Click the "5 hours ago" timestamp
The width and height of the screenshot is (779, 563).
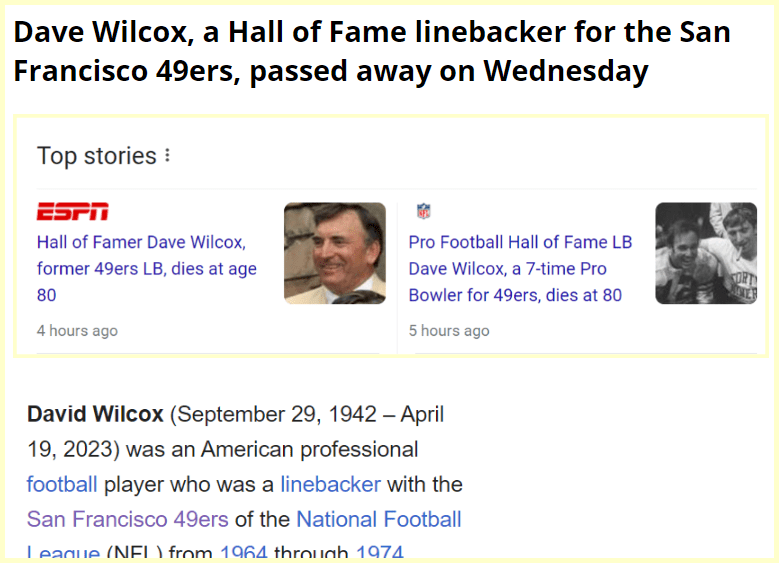click(x=449, y=330)
